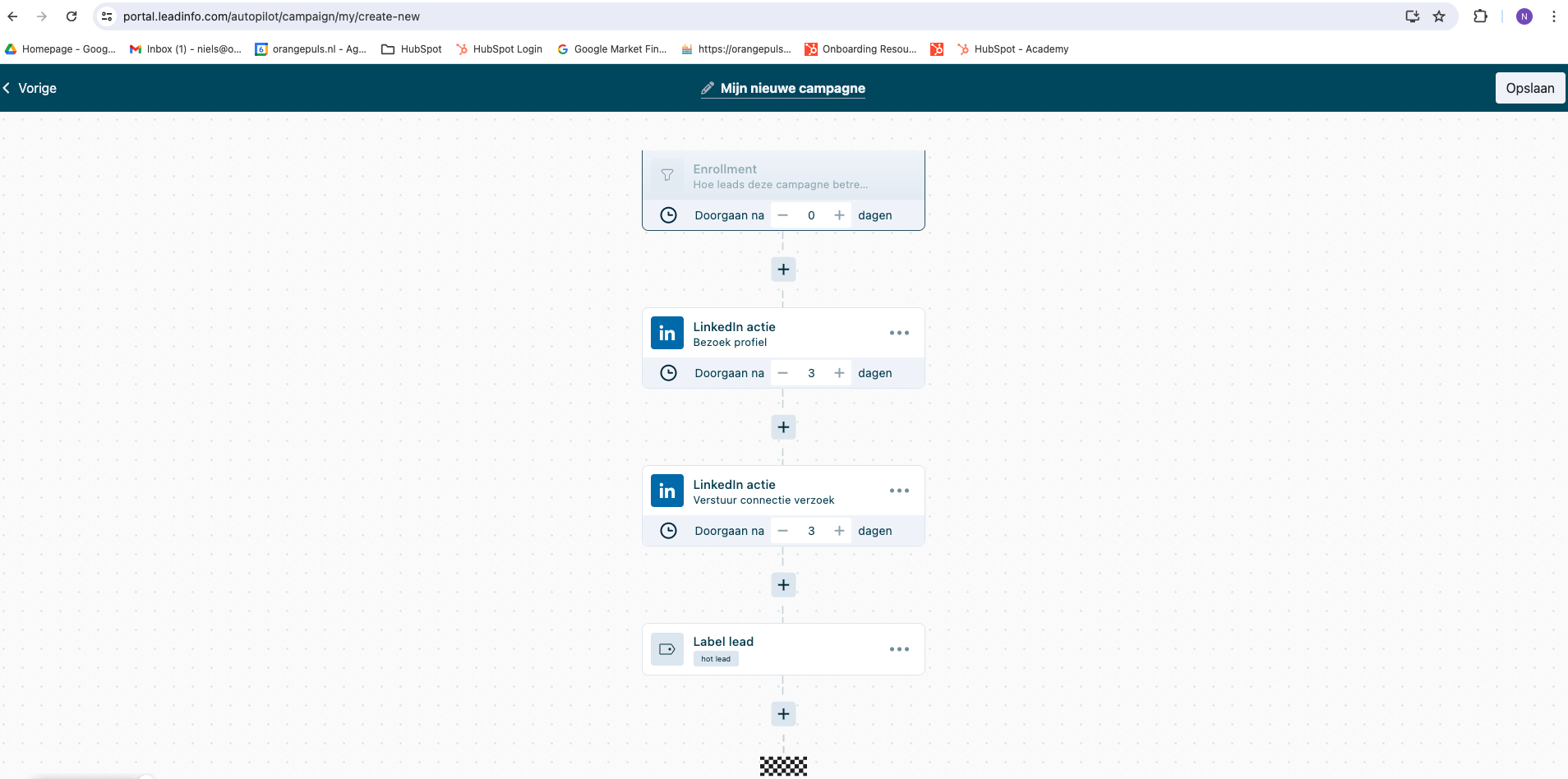Open options menu for Label lead step
The width and height of the screenshot is (1568, 779).
[x=899, y=649]
